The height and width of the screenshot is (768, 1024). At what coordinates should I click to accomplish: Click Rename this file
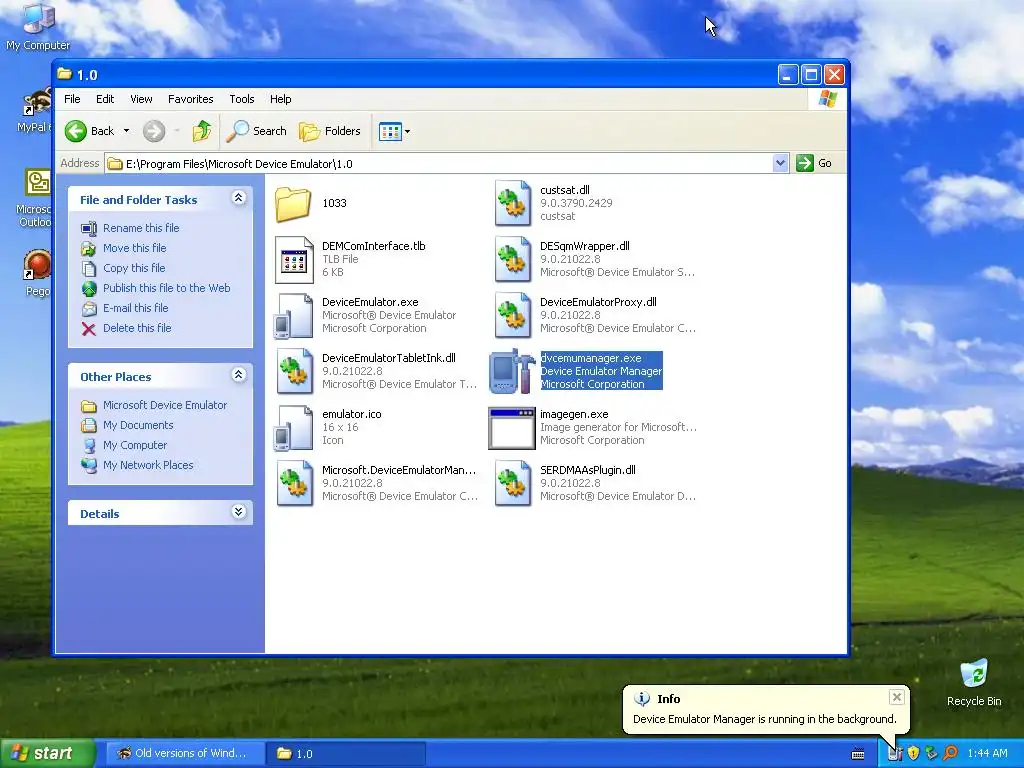141,228
